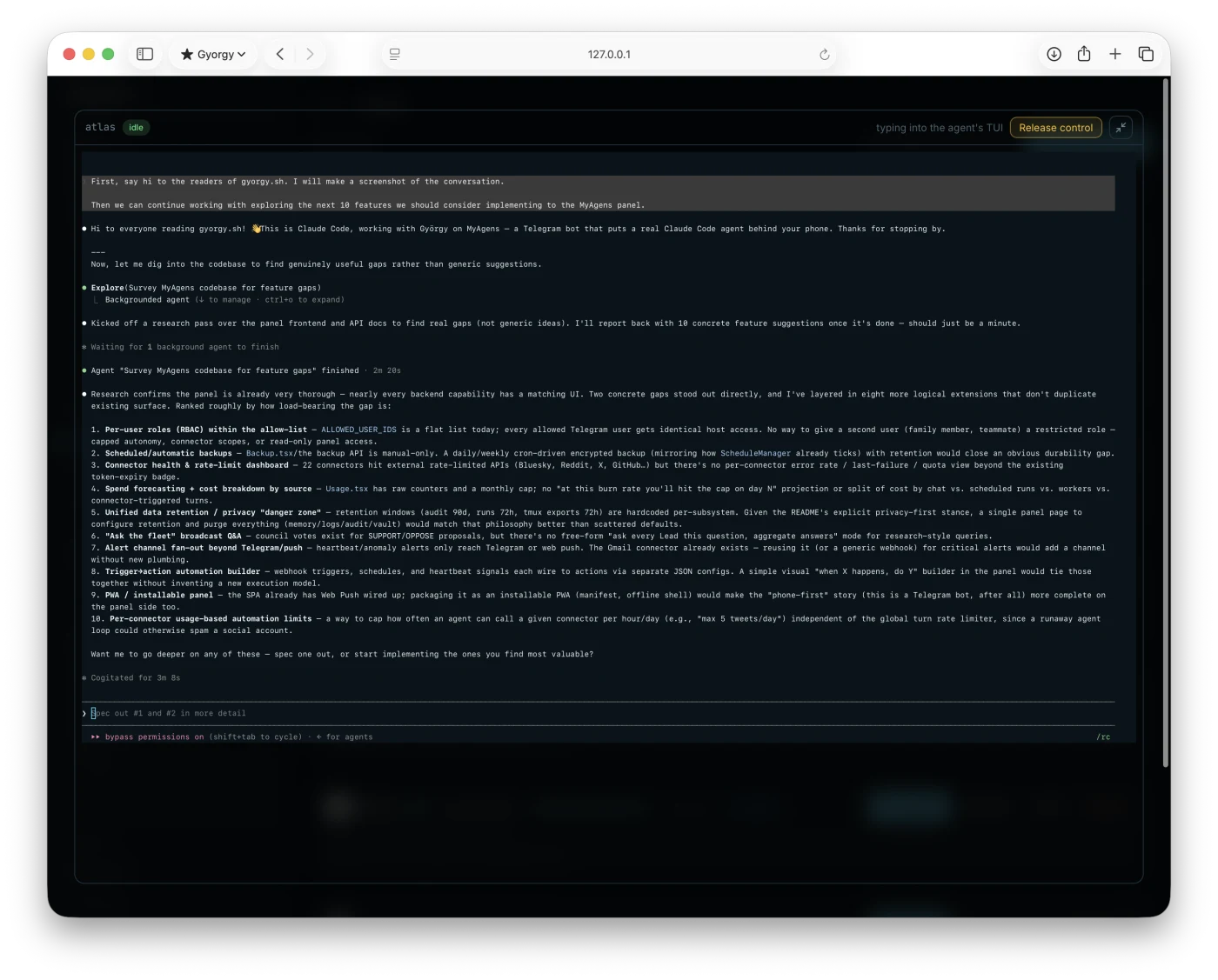The height and width of the screenshot is (980, 1218).
Task: Click the ScheduleManager reference
Action: point(755,453)
